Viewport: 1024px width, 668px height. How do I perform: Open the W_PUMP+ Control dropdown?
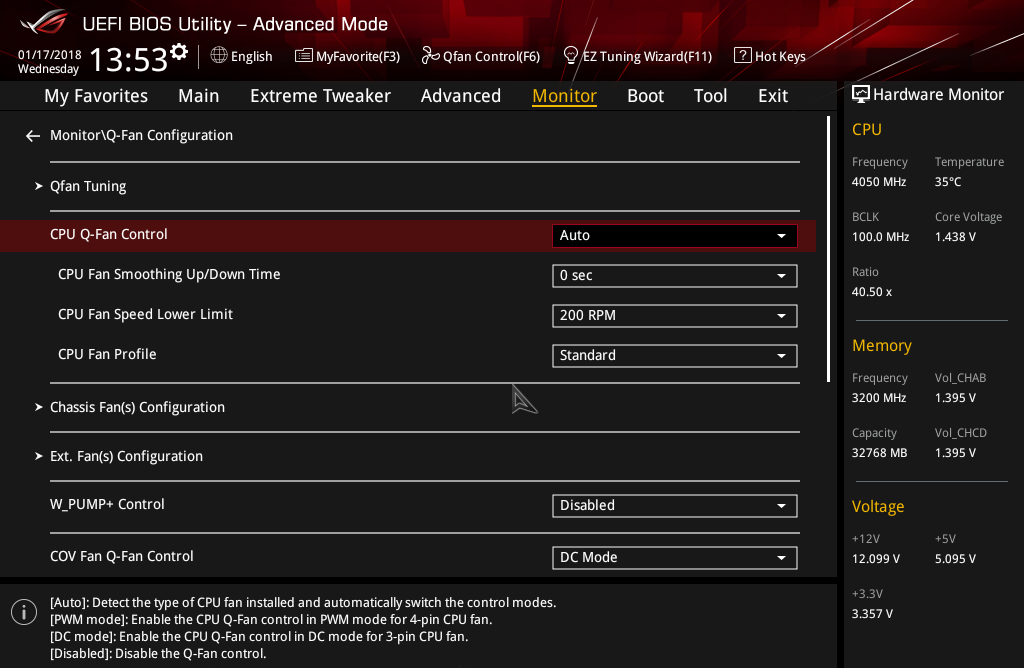(675, 505)
